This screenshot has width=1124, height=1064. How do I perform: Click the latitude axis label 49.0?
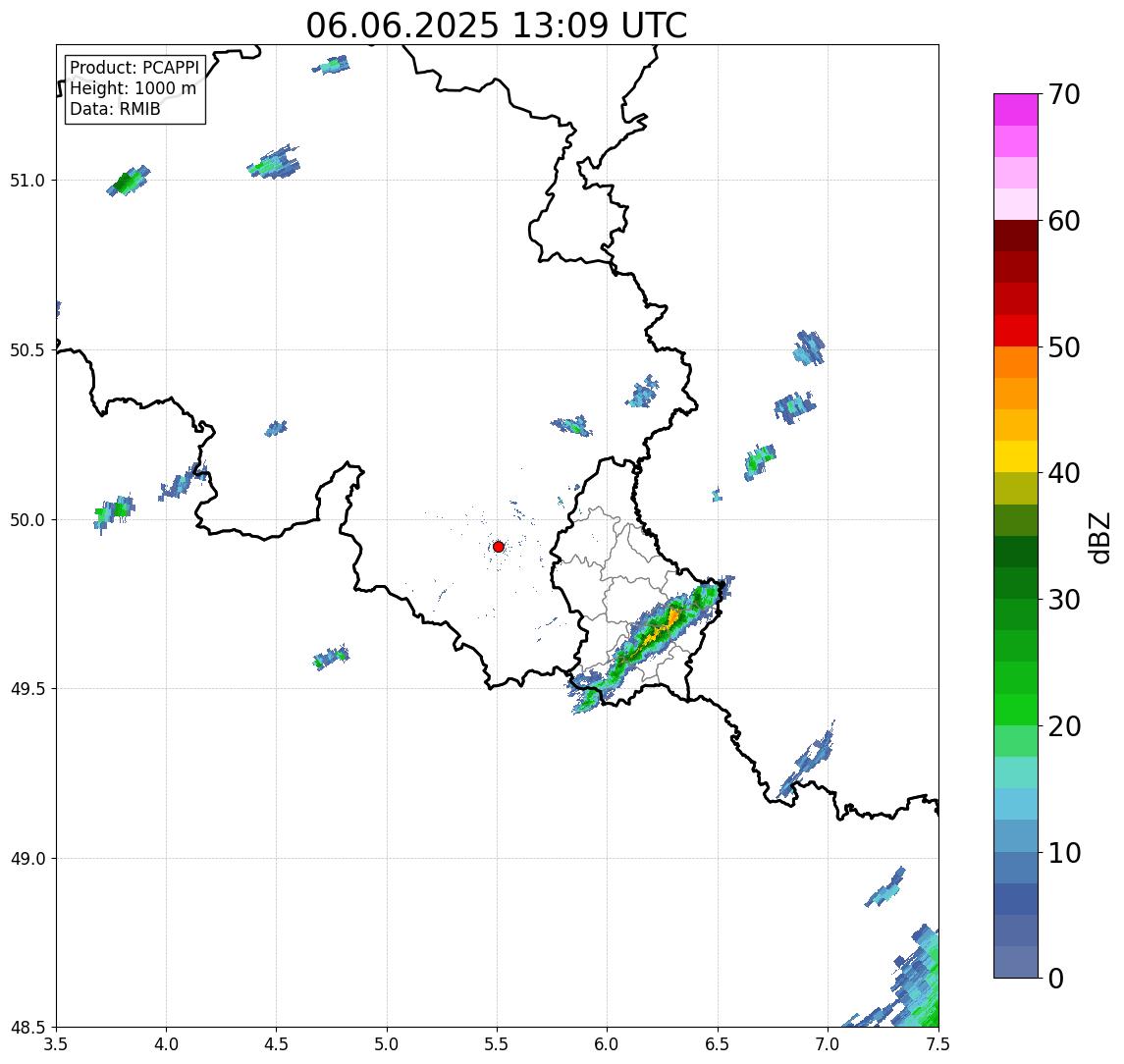27,858
